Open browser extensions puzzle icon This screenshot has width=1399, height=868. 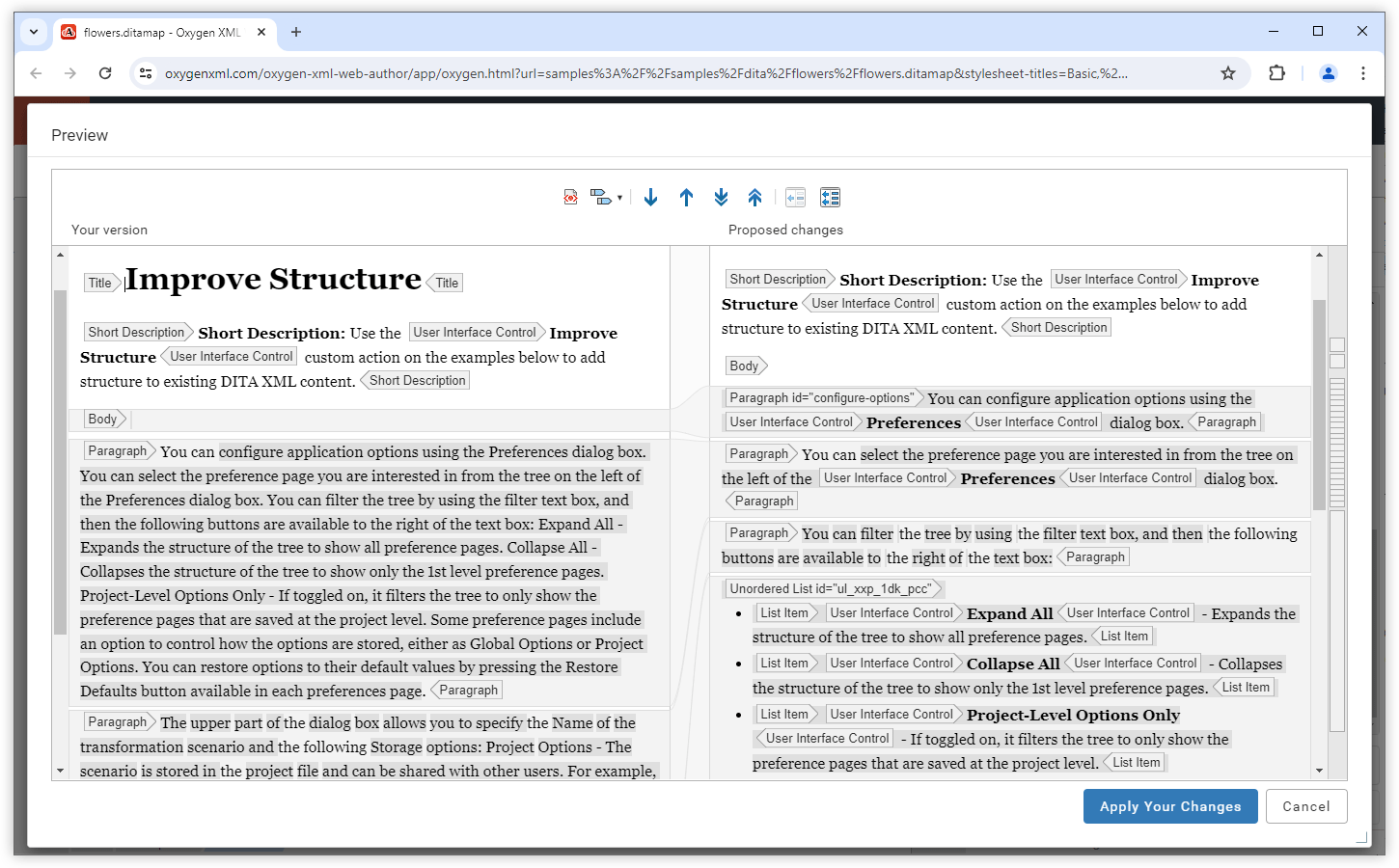pyautogui.click(x=1276, y=73)
